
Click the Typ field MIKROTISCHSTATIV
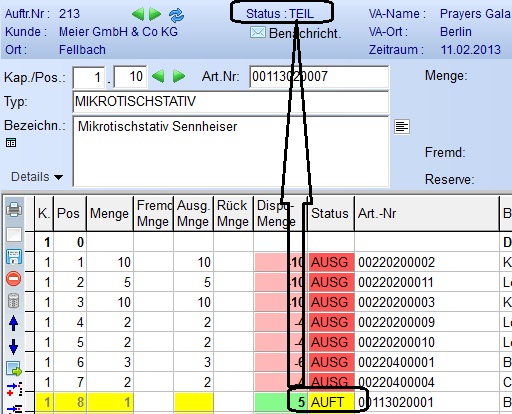tap(231, 102)
